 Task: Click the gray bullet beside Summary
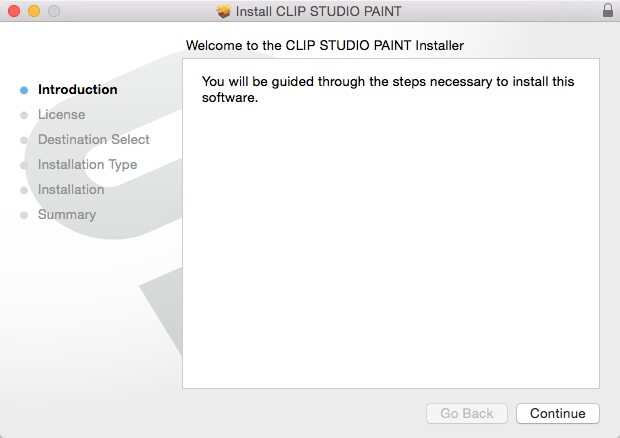tap(24, 215)
